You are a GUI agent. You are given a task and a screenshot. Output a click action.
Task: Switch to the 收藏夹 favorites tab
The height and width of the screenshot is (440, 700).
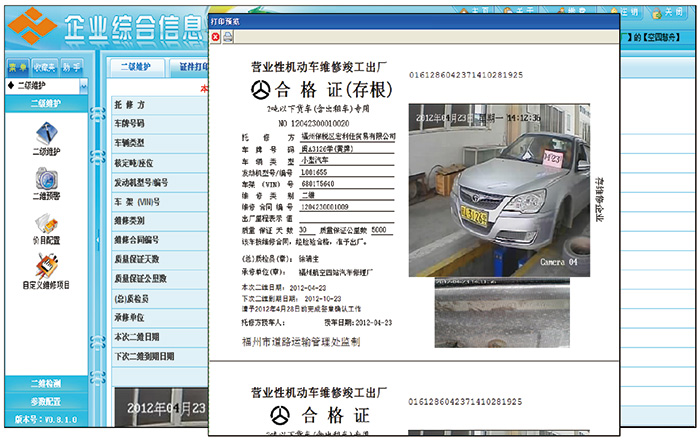coord(44,67)
